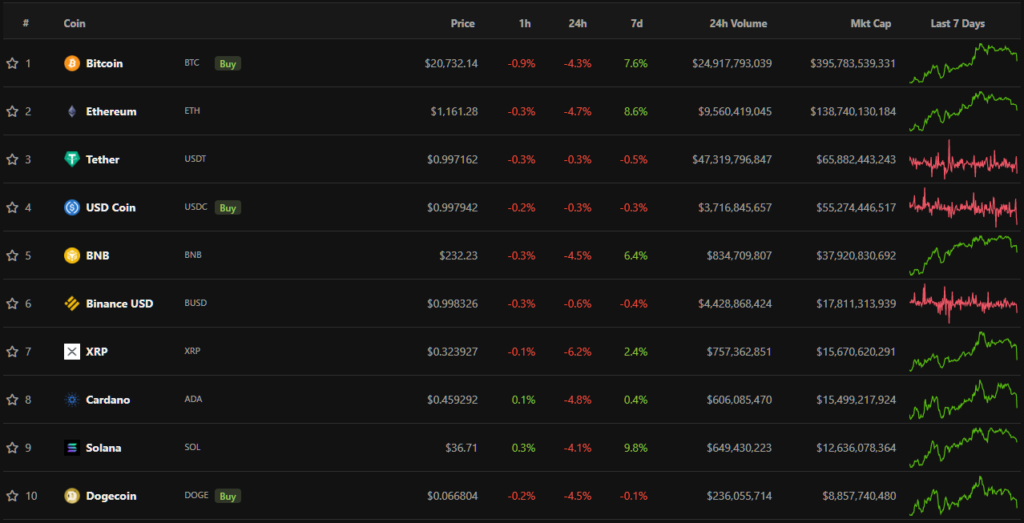
Task: Toggle the star for Tether
Action: coord(12,159)
